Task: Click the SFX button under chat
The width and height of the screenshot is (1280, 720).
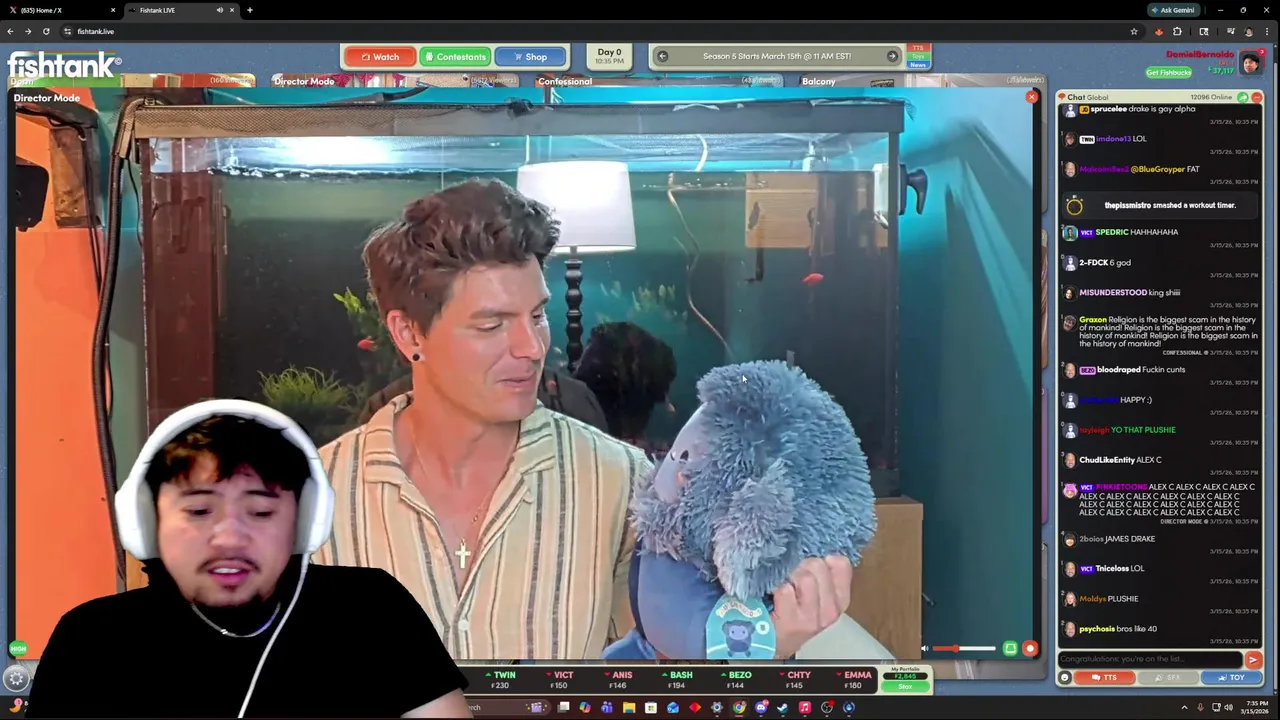Action: 1167,678
